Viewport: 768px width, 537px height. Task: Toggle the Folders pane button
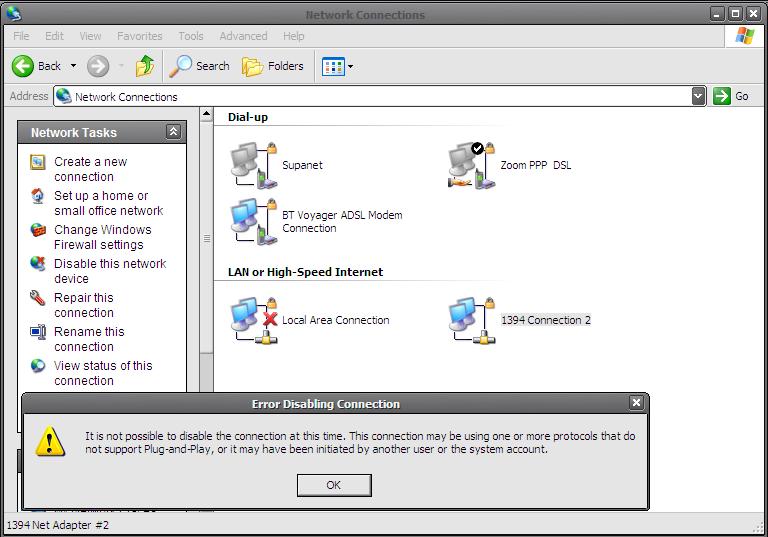pyautogui.click(x=272, y=66)
